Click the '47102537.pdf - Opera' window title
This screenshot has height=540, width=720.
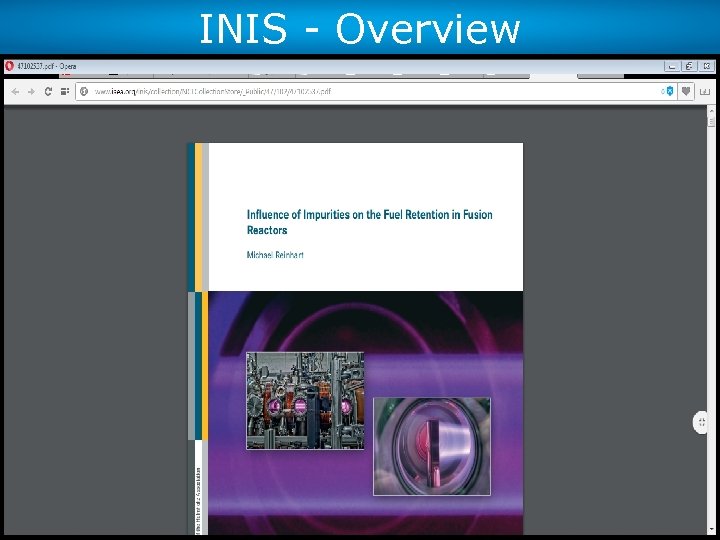pos(47,66)
